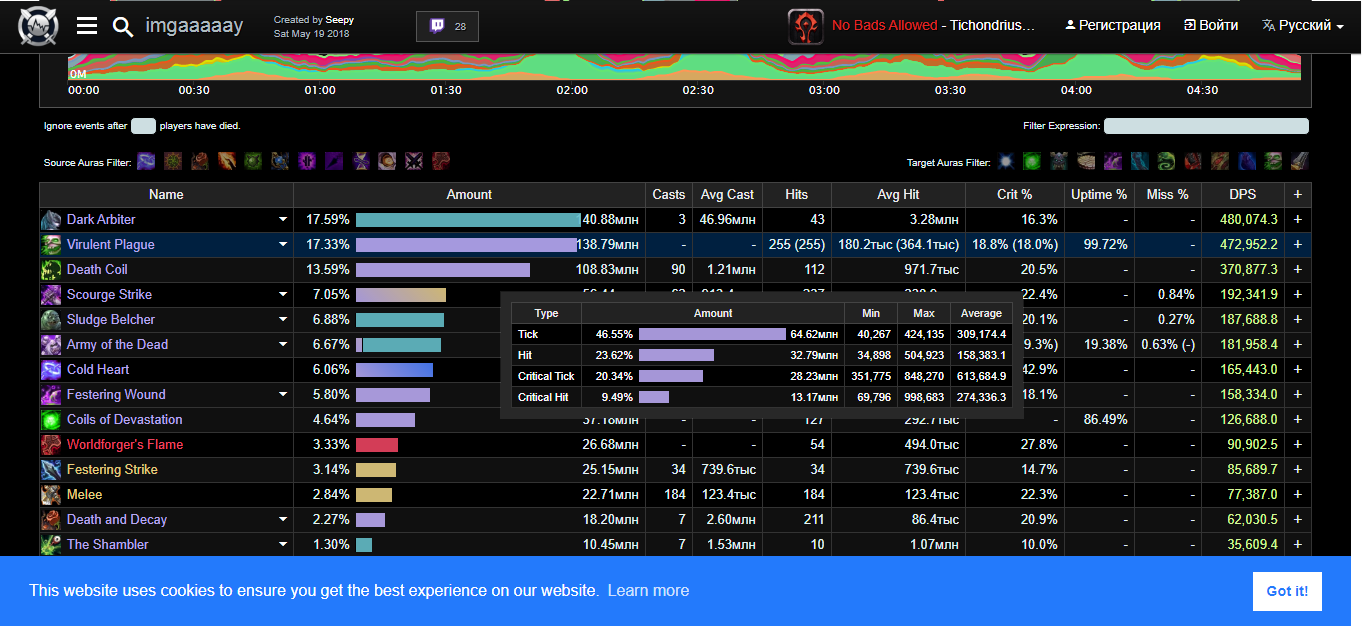
Task: Sort table by Casts column header
Action: click(x=669, y=195)
